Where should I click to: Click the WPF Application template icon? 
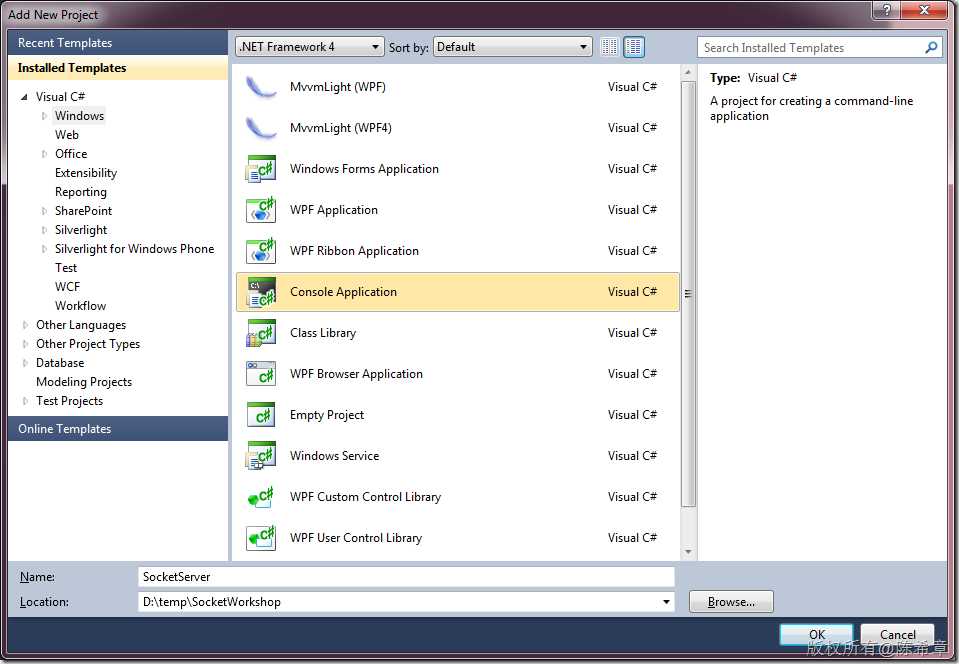pyautogui.click(x=261, y=210)
